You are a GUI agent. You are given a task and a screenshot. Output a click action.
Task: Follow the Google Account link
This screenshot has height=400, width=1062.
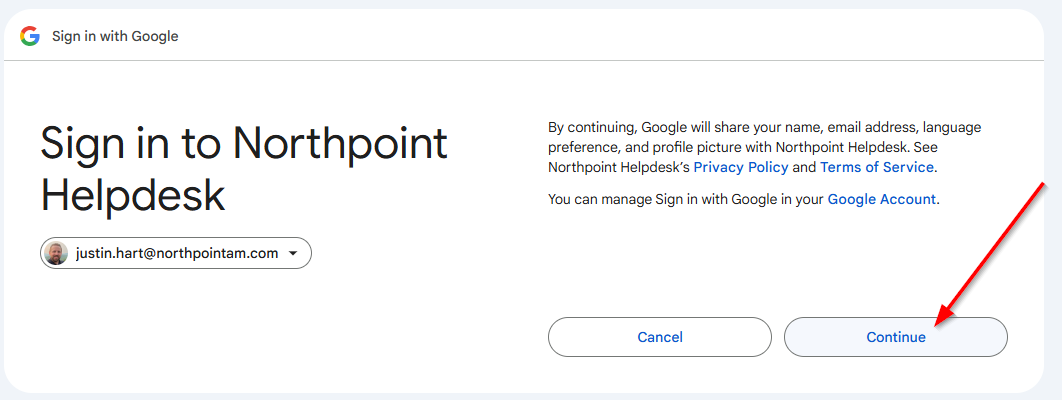point(882,199)
